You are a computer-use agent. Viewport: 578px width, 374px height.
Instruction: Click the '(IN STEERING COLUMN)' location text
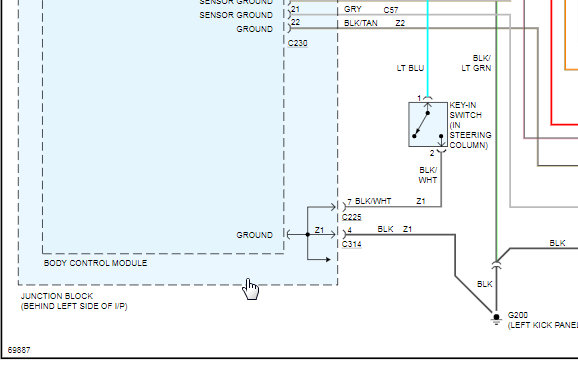[470, 135]
